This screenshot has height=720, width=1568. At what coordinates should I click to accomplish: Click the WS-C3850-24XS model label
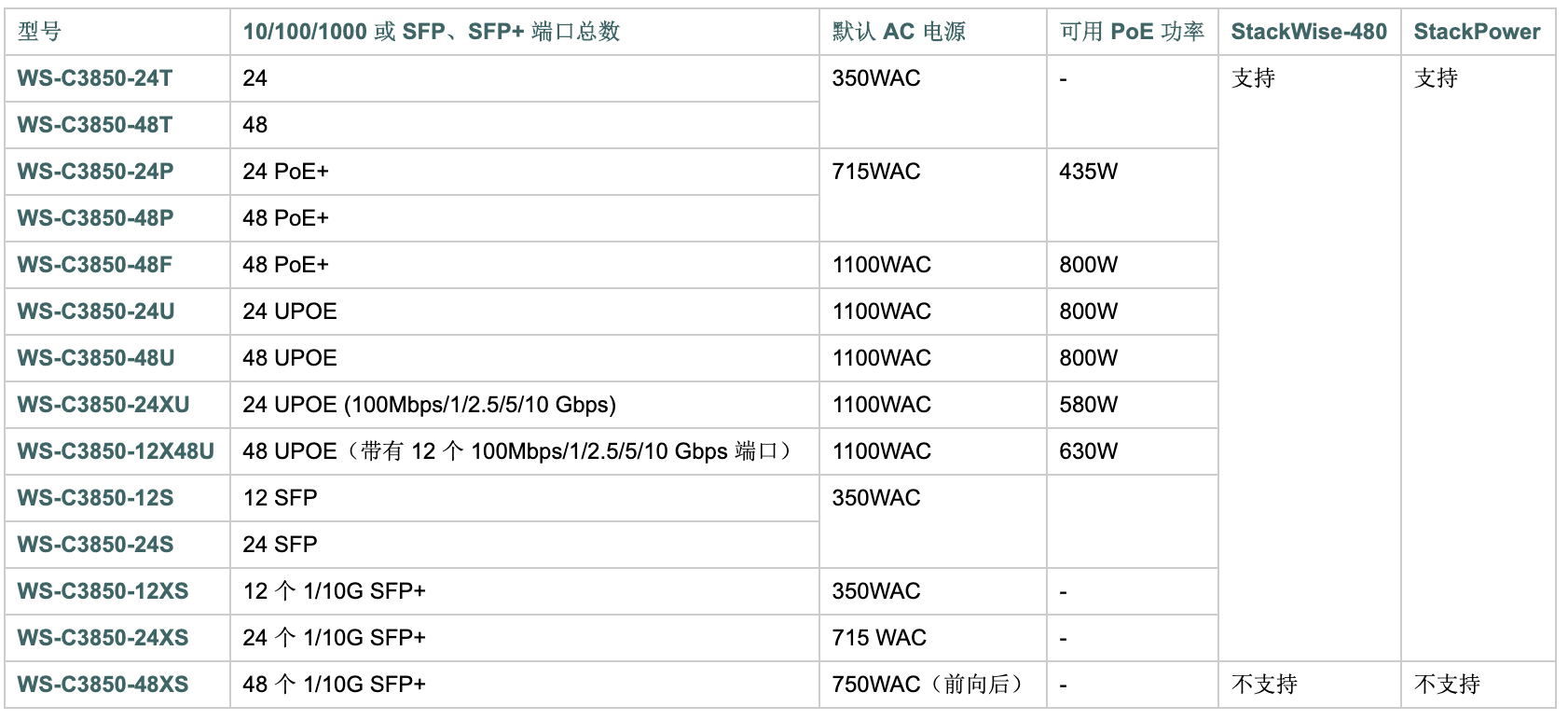click(x=103, y=638)
